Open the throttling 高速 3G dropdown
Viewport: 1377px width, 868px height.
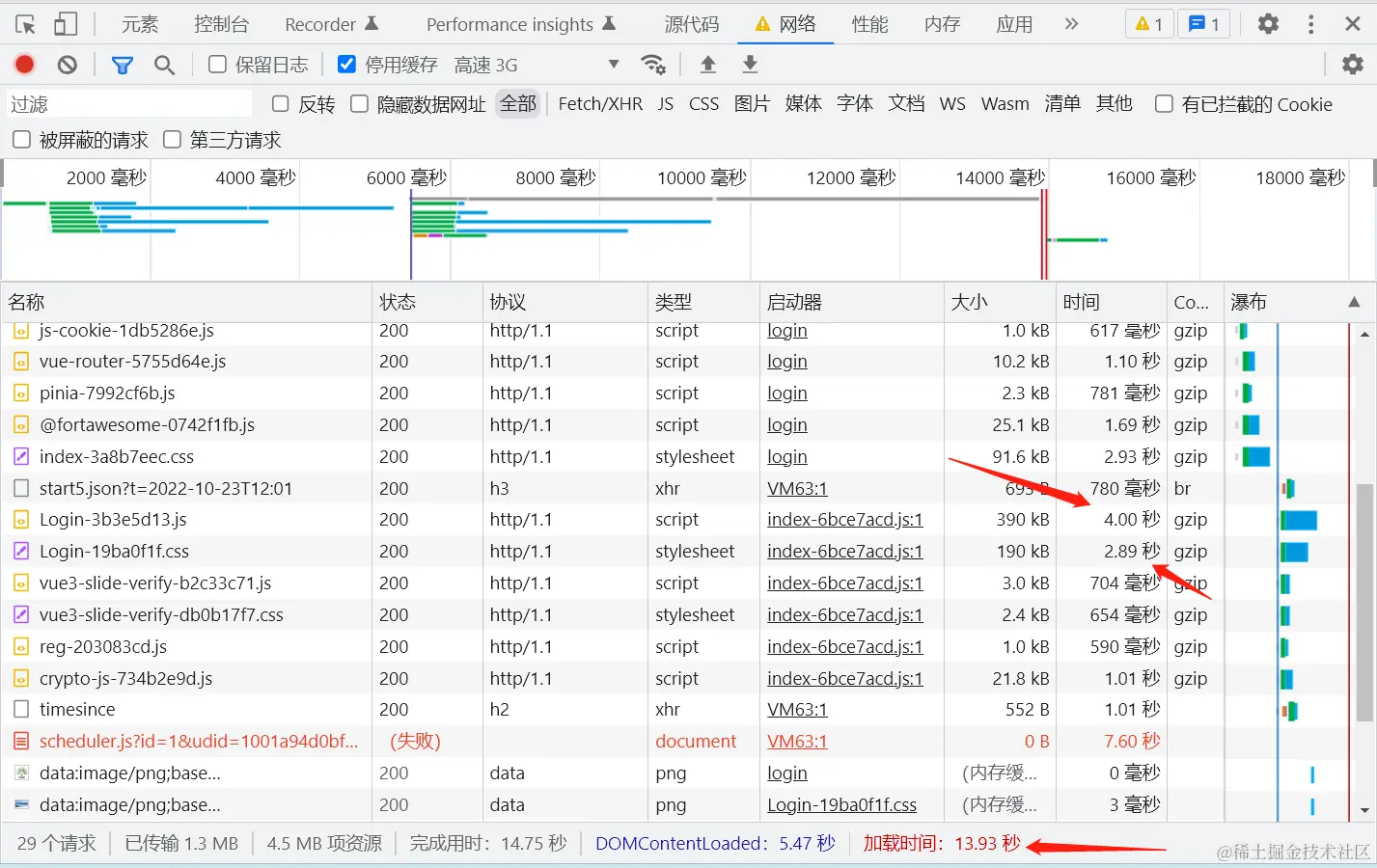537,65
